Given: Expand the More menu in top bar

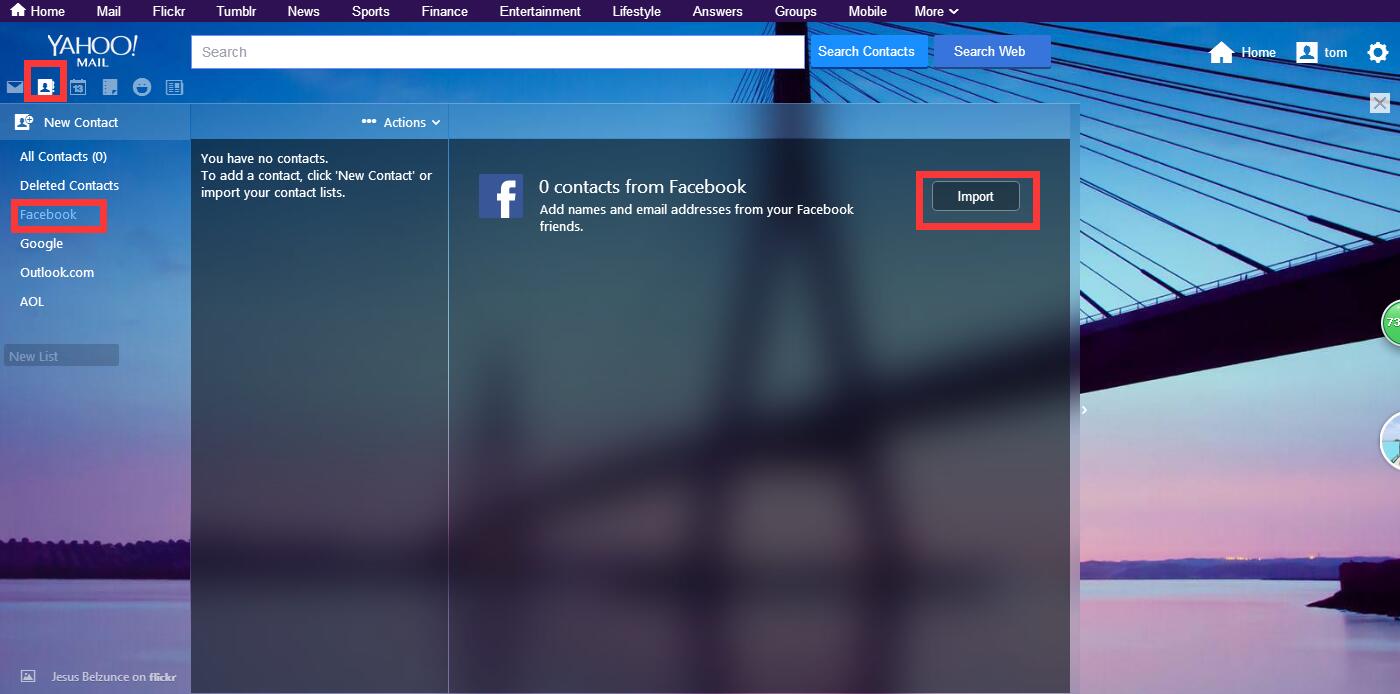Looking at the screenshot, I should [936, 11].
